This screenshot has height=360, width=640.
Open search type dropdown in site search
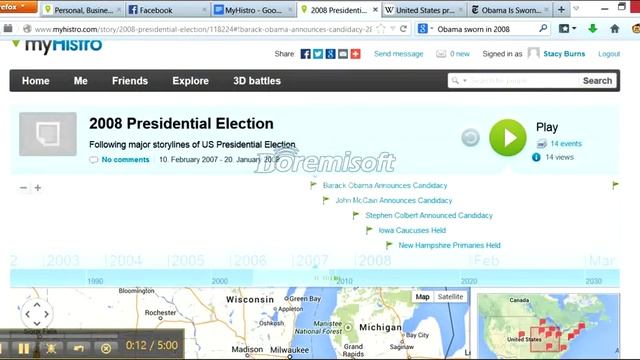point(464,81)
